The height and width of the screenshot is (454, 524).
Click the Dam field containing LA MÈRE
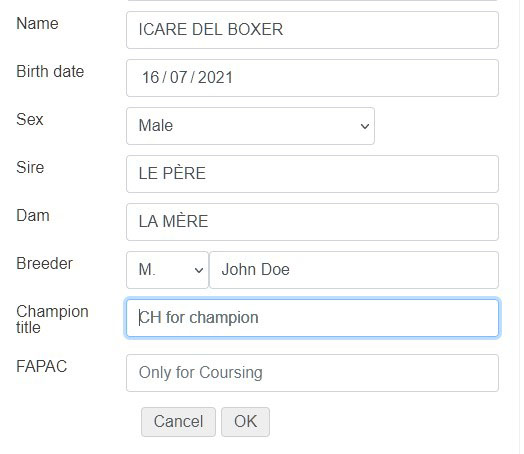[x=312, y=222]
